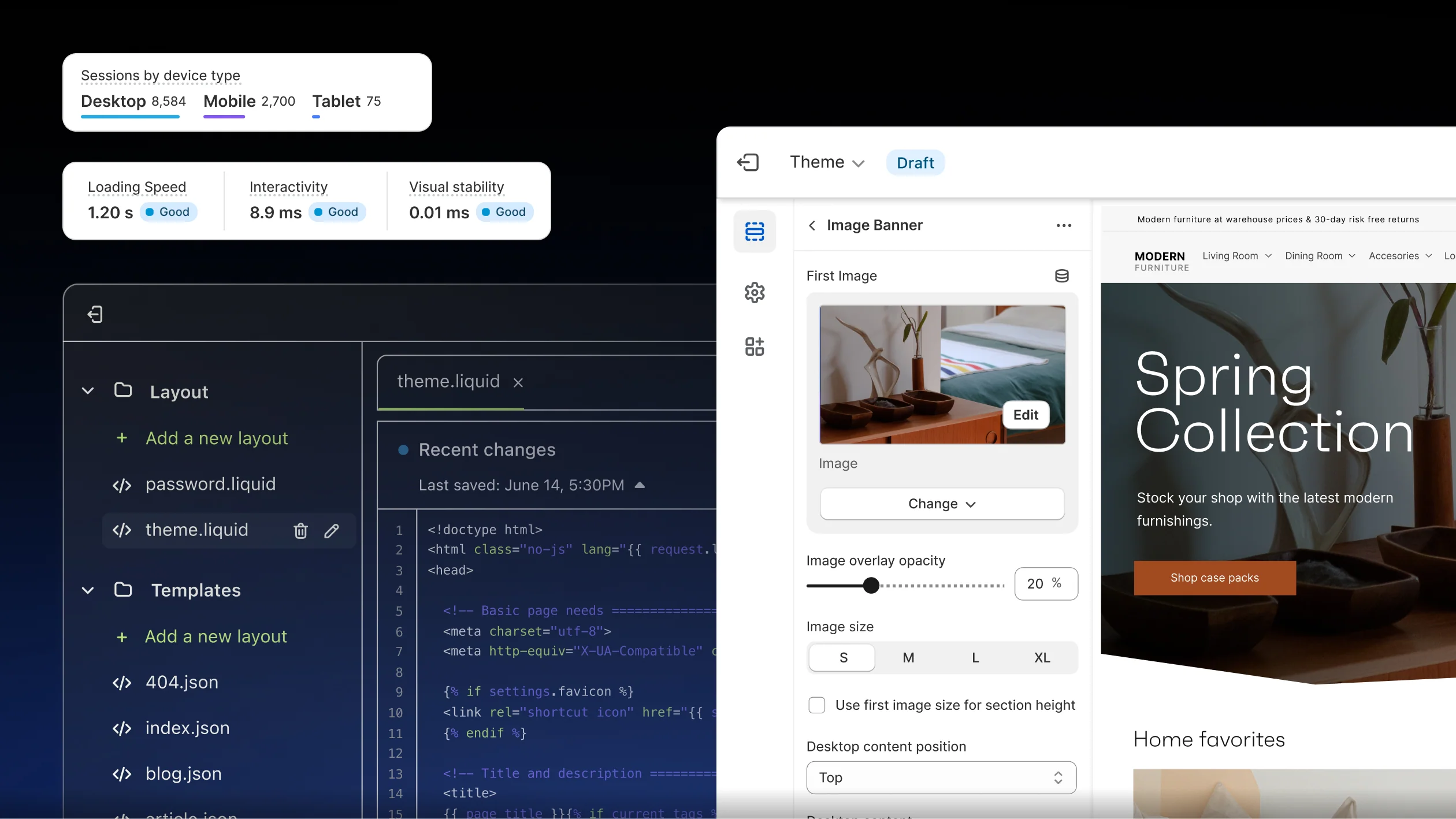
Task: Open the Desktop content position dropdown
Action: click(941, 777)
